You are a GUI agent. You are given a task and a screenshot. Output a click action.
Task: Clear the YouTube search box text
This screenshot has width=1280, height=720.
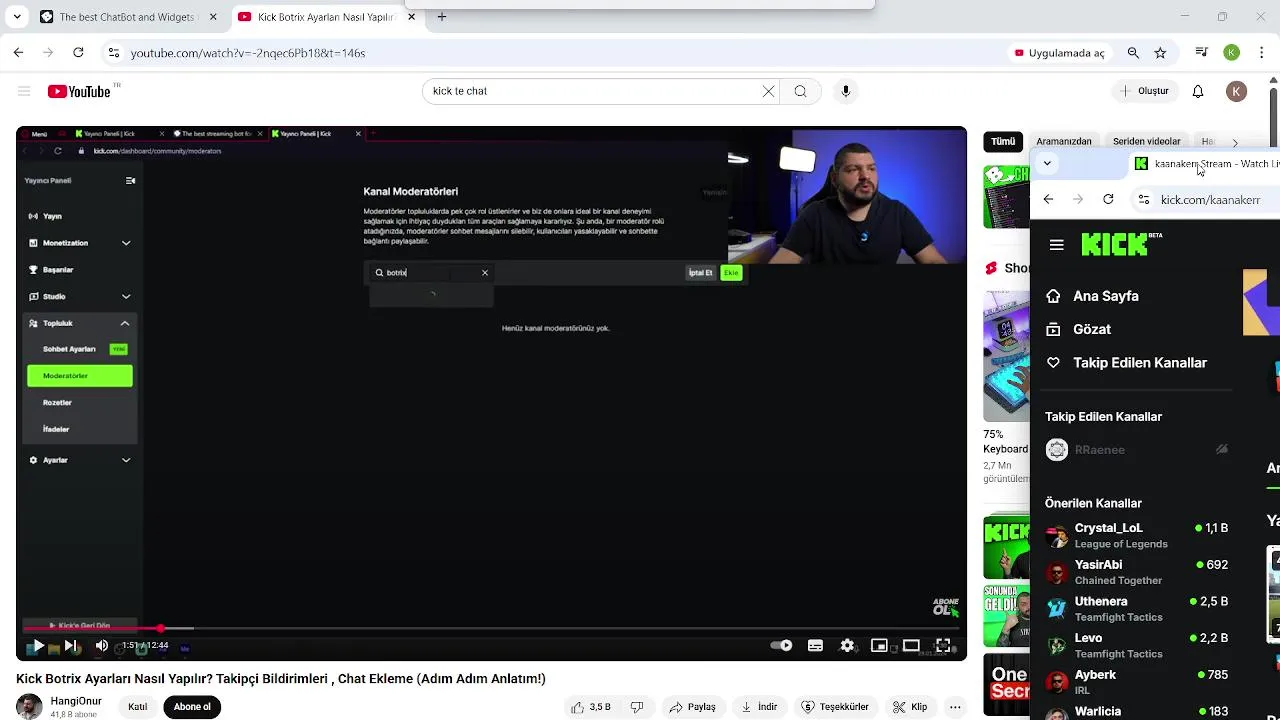(768, 91)
